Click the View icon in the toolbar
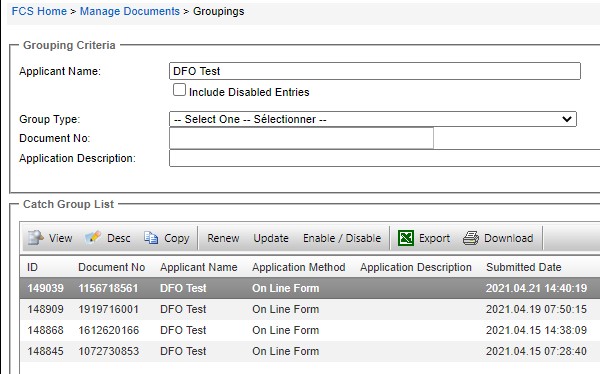 (x=36, y=238)
